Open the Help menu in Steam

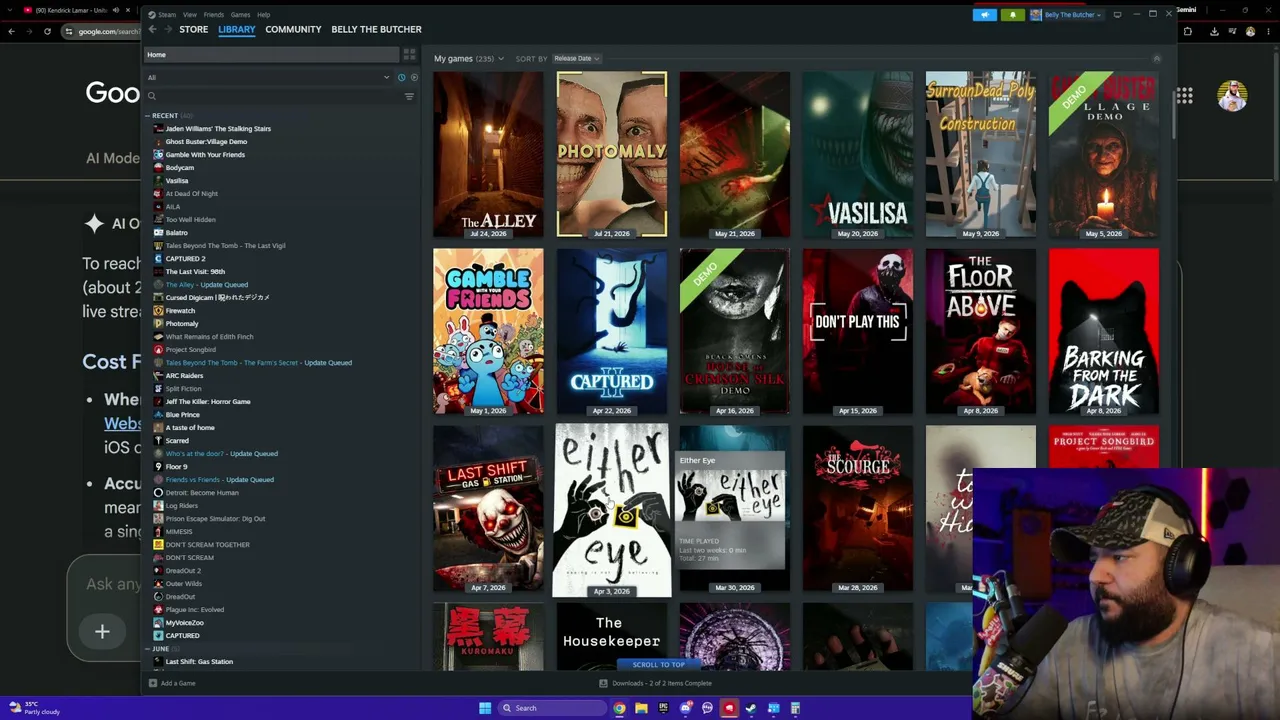[x=263, y=15]
